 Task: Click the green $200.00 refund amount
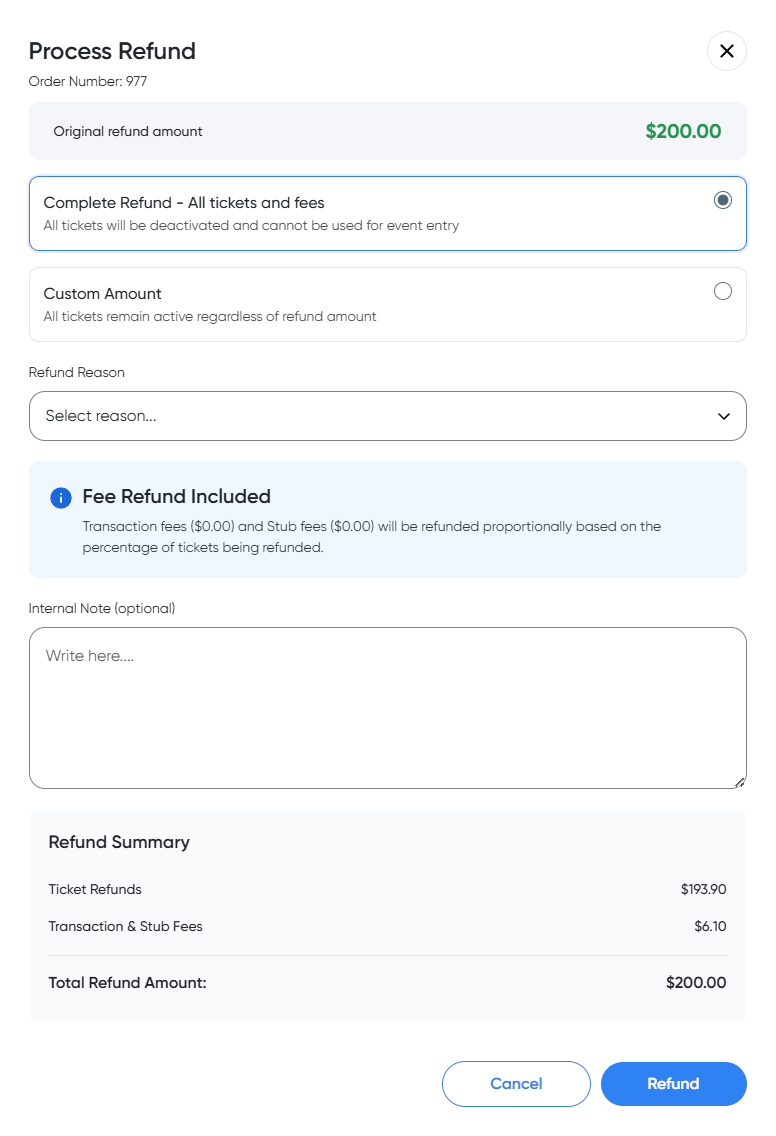tap(684, 131)
